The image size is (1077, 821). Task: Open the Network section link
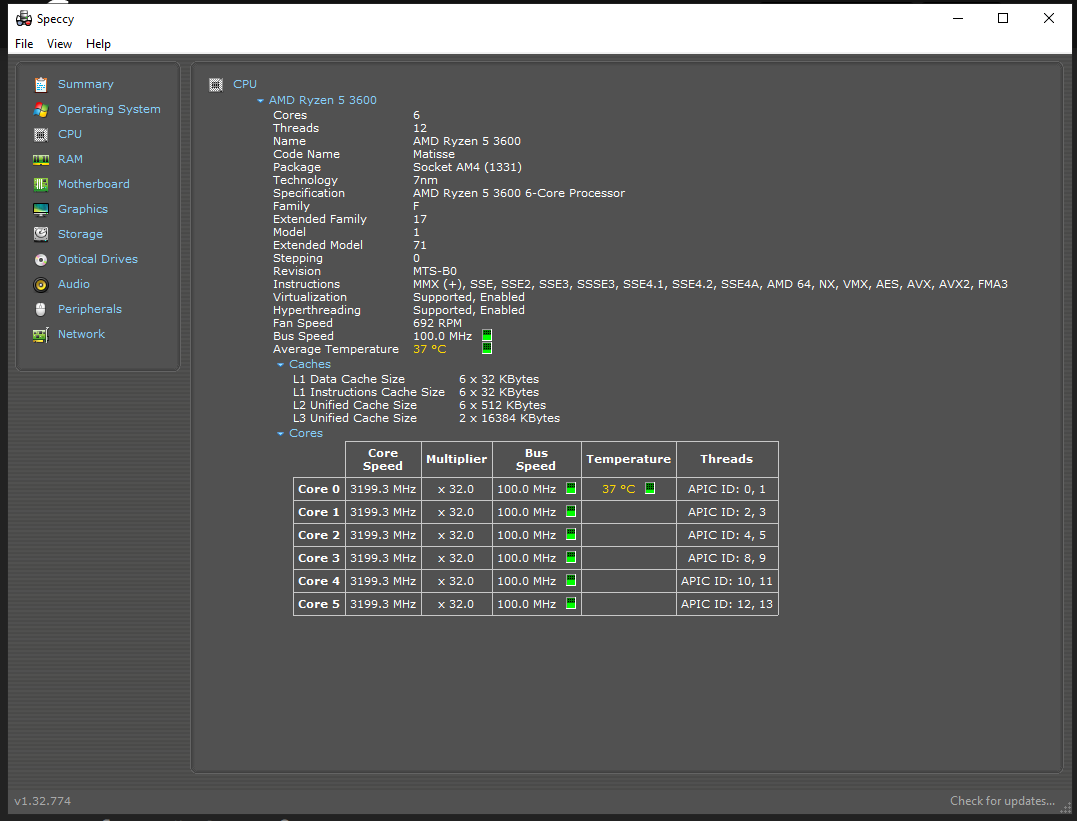point(81,334)
